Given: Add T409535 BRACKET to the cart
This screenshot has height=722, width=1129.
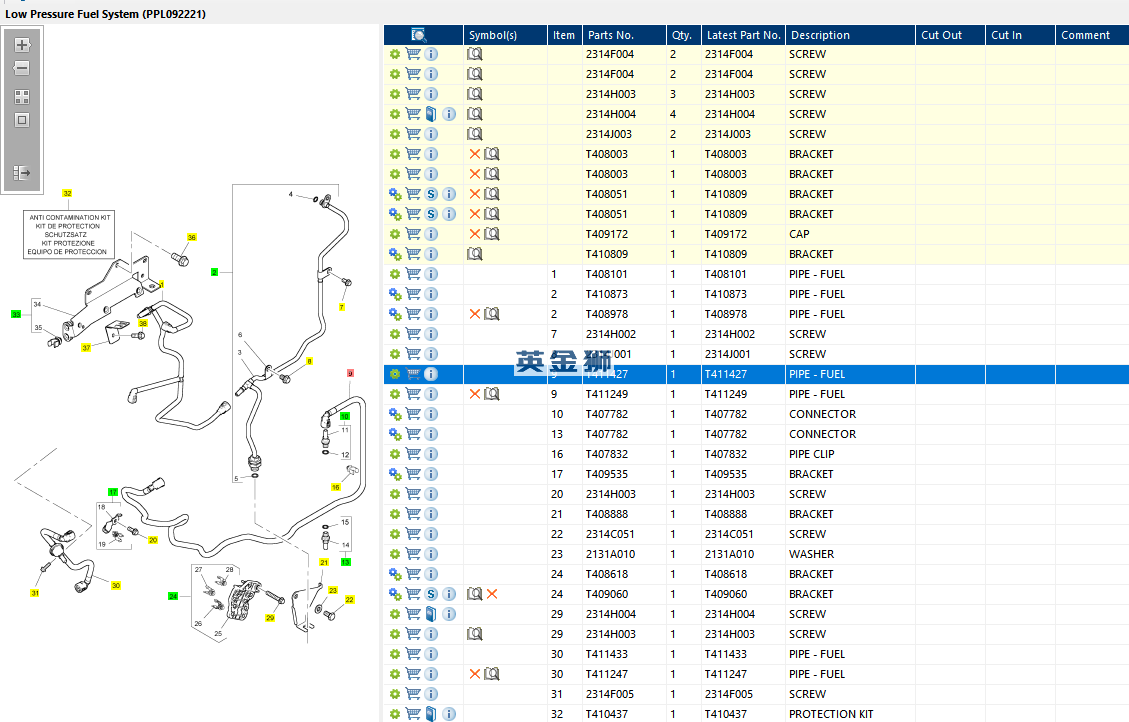Looking at the screenshot, I should [x=413, y=474].
